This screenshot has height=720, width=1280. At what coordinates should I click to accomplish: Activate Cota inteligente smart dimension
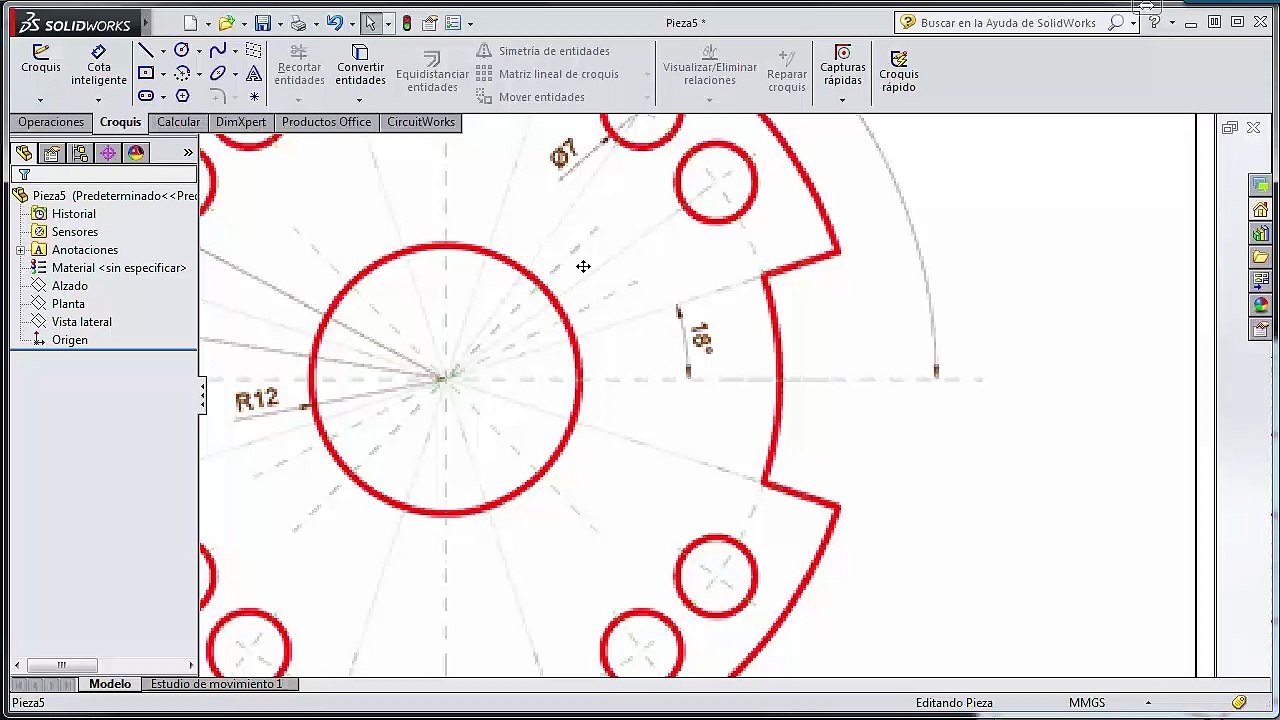point(99,65)
